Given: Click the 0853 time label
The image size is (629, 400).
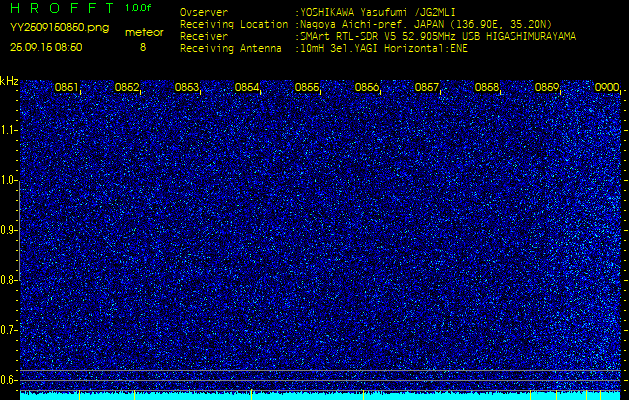Looking at the screenshot, I should [x=187, y=88].
